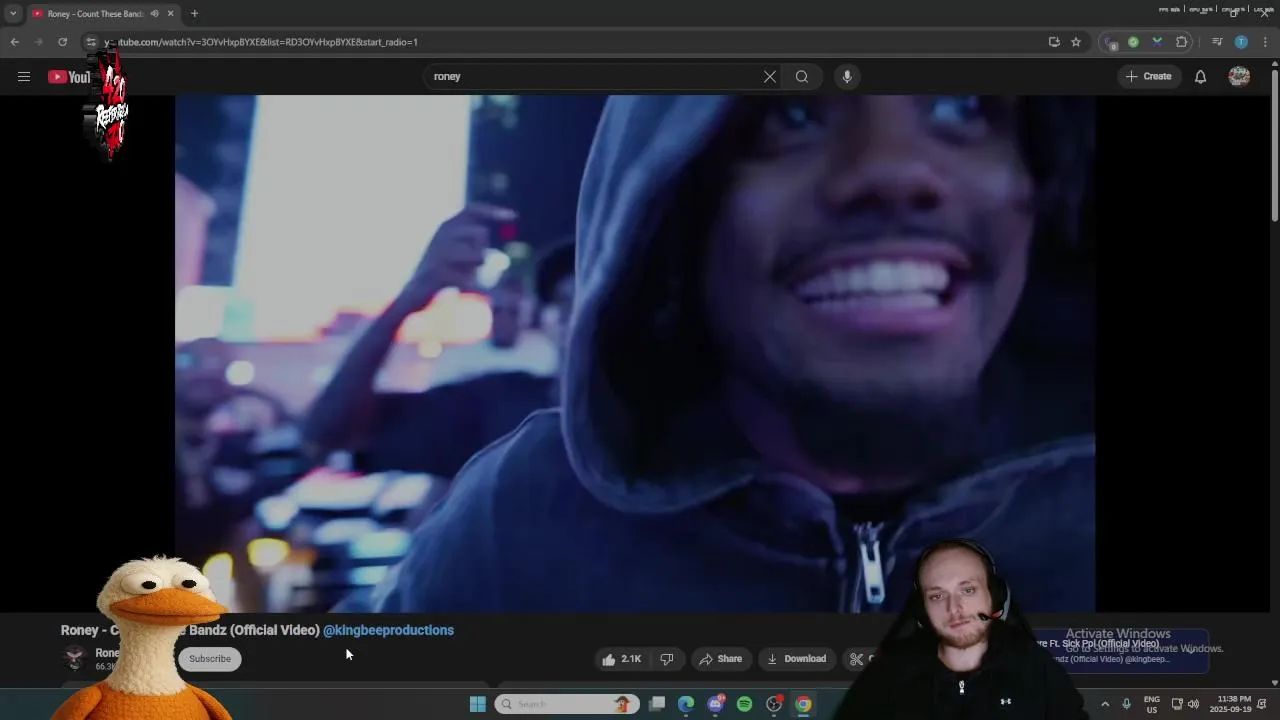Click the Windows taskbar search box
This screenshot has height=720, width=1280.
(x=566, y=704)
